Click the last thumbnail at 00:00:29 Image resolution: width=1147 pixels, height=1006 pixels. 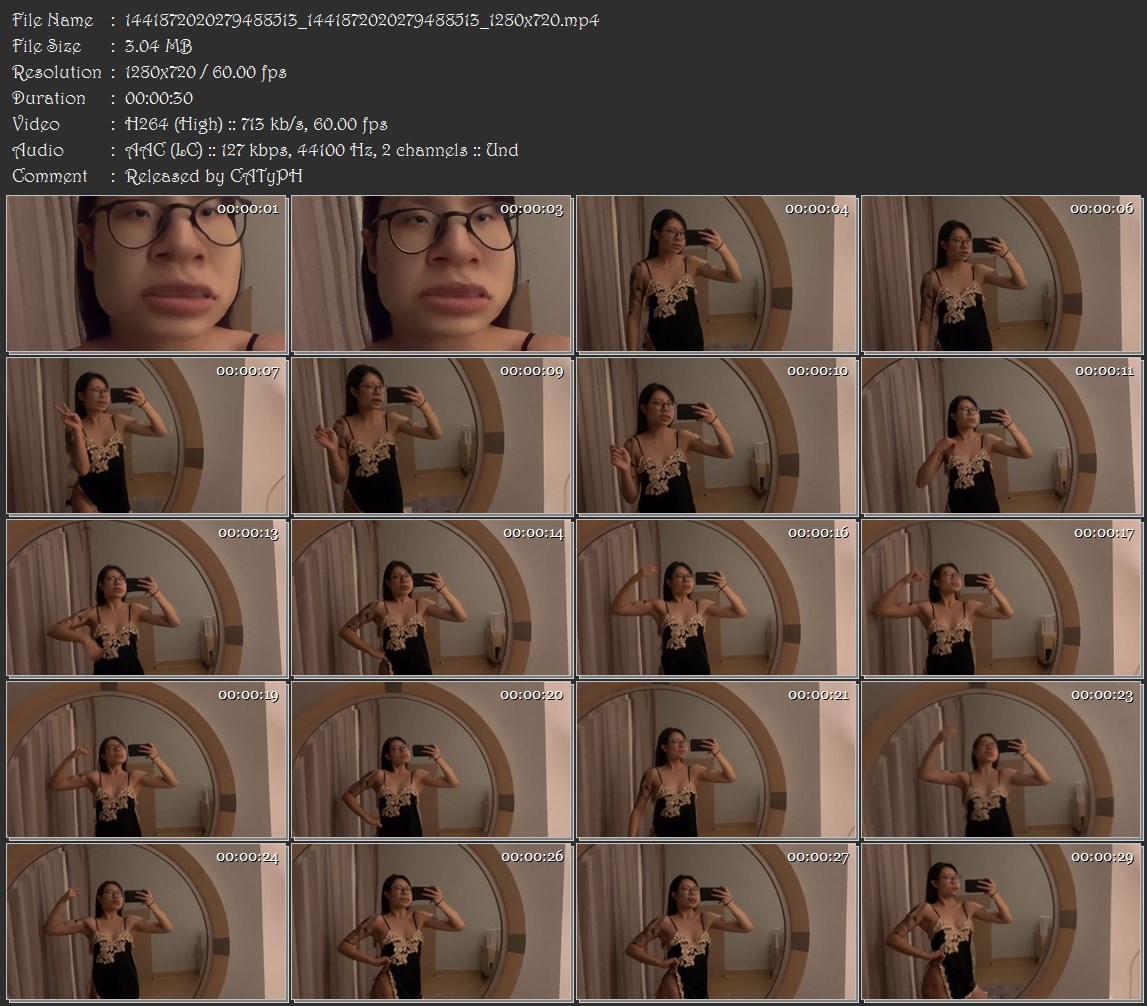click(x=1001, y=922)
